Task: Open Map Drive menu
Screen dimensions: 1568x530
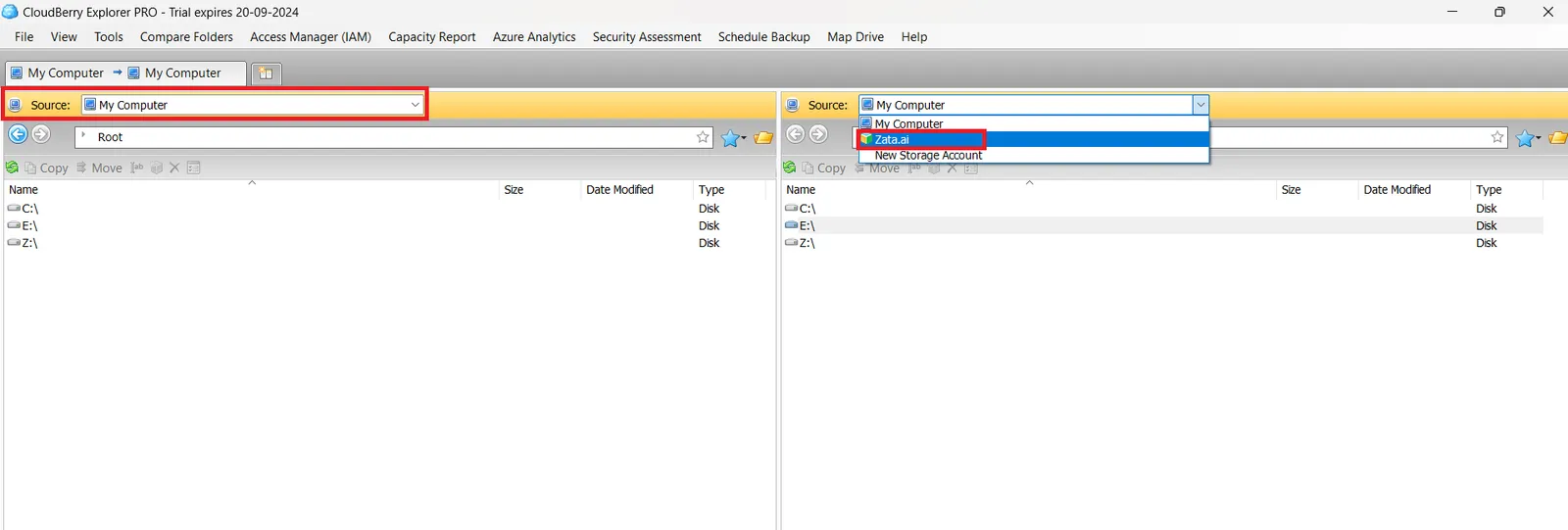Action: click(x=856, y=36)
